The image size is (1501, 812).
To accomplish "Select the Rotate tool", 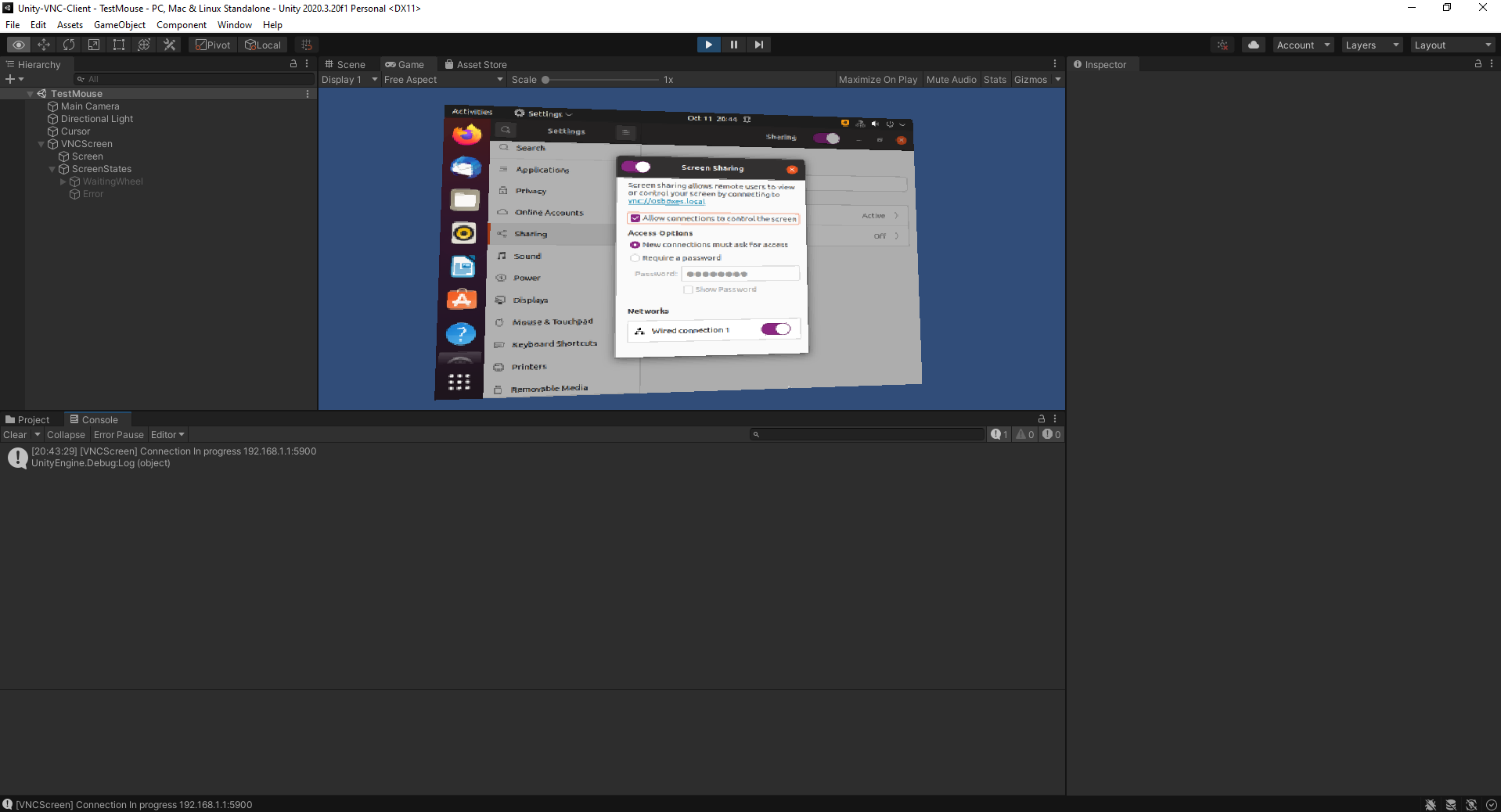I will pos(69,45).
